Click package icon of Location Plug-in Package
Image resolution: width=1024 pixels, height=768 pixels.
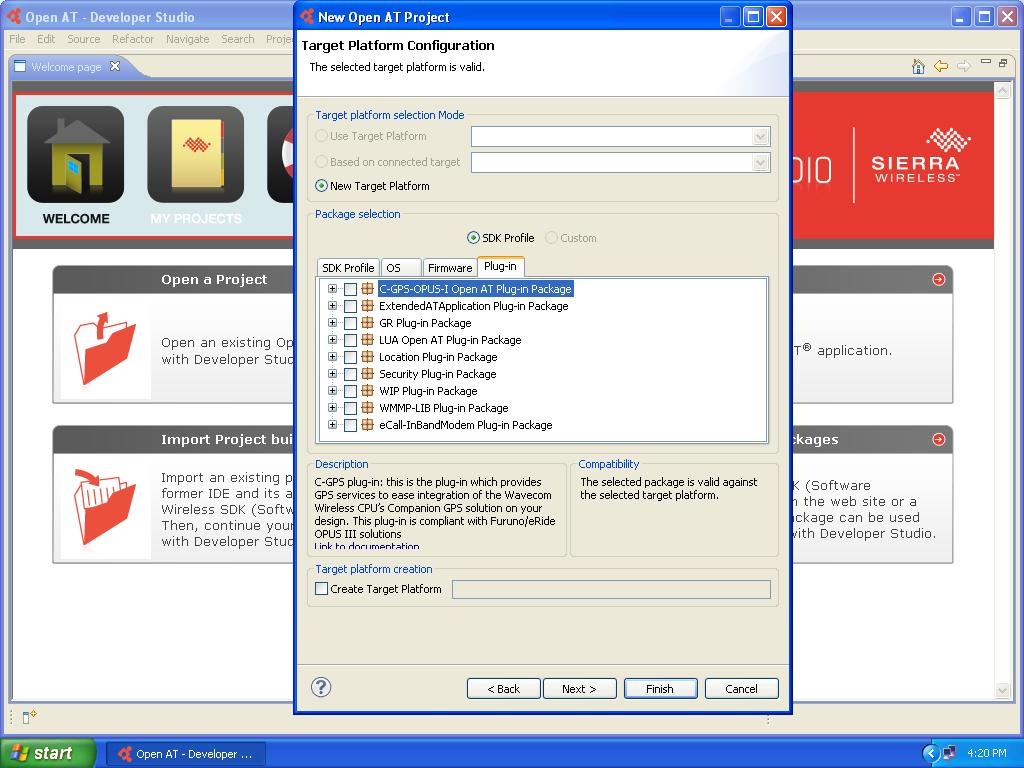pos(368,357)
